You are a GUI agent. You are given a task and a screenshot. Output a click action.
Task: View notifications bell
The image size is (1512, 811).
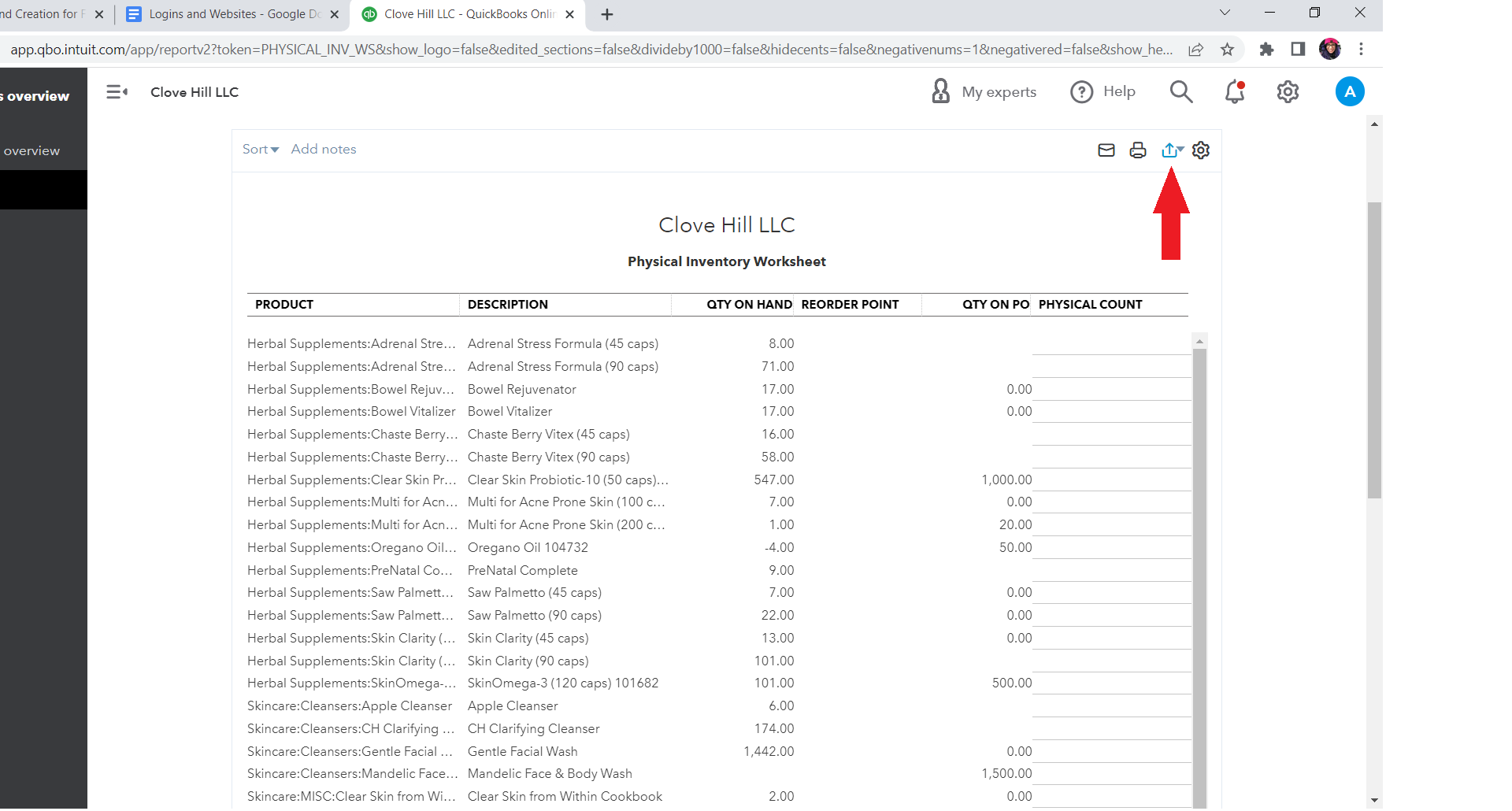[x=1235, y=91]
